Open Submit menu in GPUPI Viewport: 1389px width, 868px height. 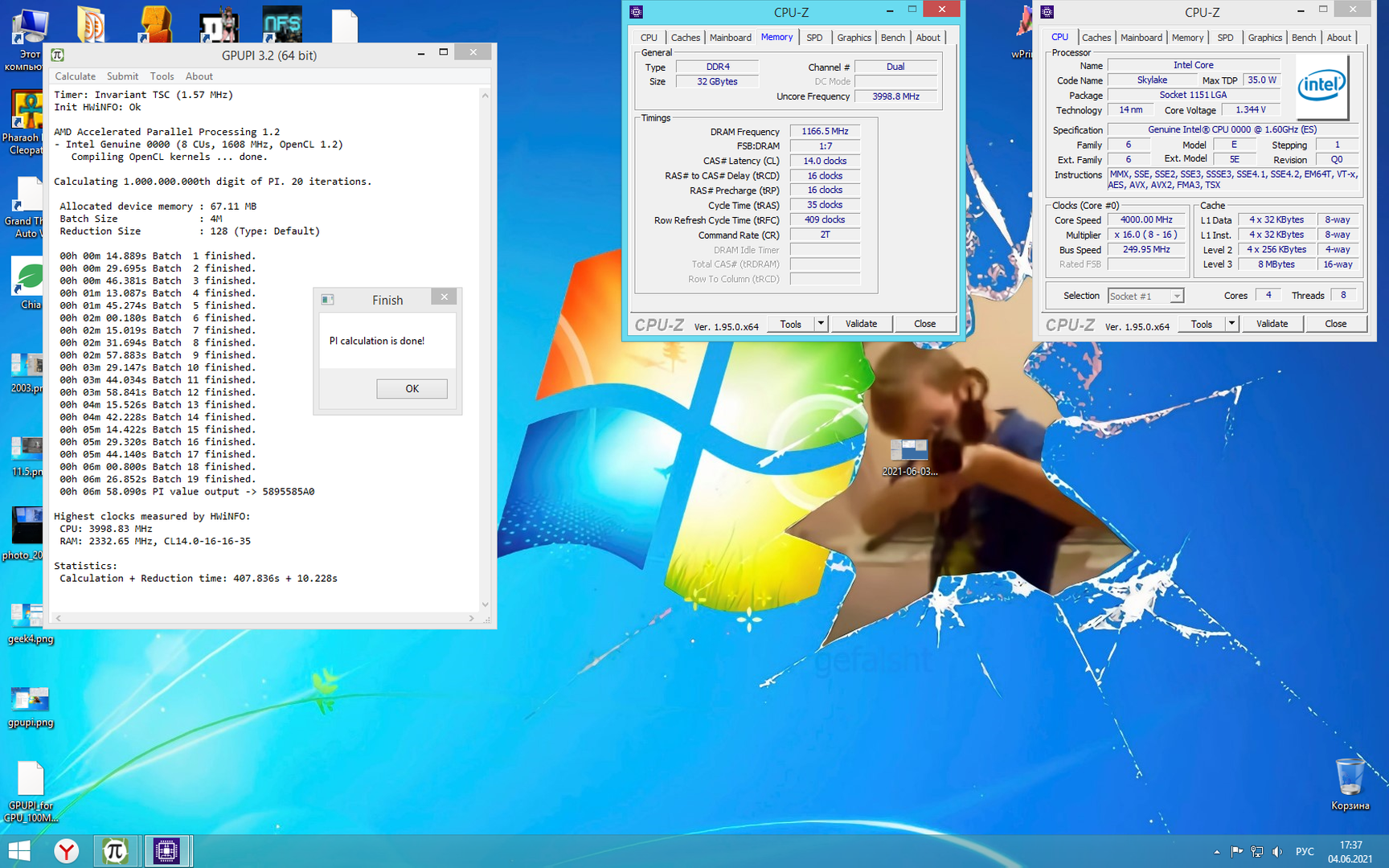tap(122, 76)
